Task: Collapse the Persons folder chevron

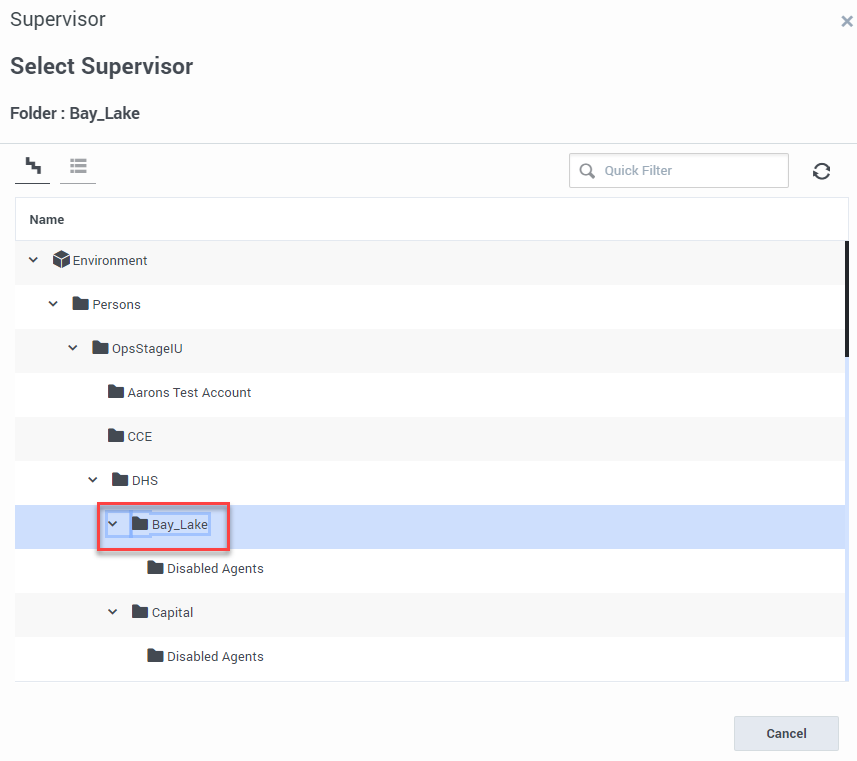Action: 53,304
